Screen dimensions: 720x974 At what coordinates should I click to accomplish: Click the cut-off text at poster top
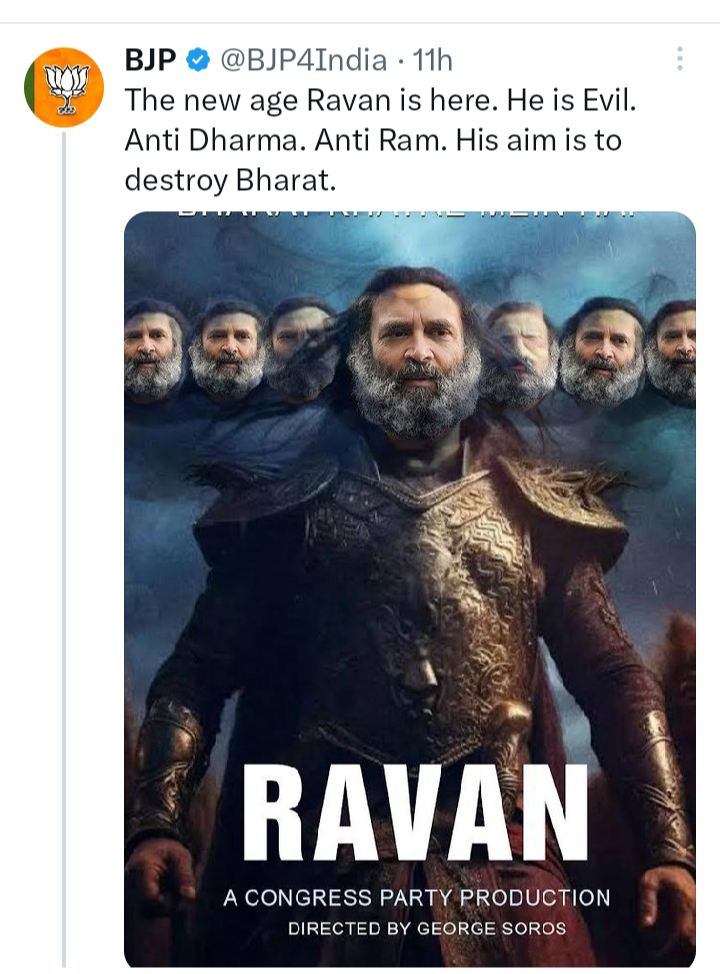410,214
